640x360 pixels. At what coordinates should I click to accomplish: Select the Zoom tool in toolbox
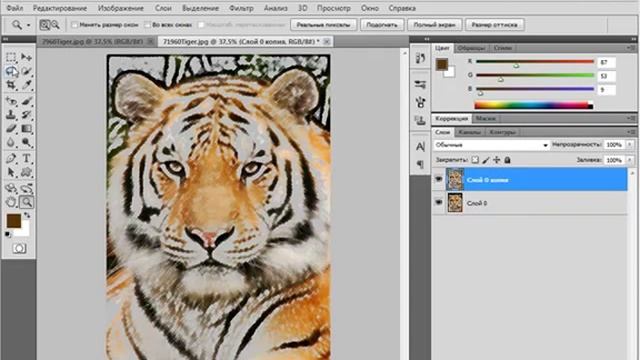tap(27, 202)
